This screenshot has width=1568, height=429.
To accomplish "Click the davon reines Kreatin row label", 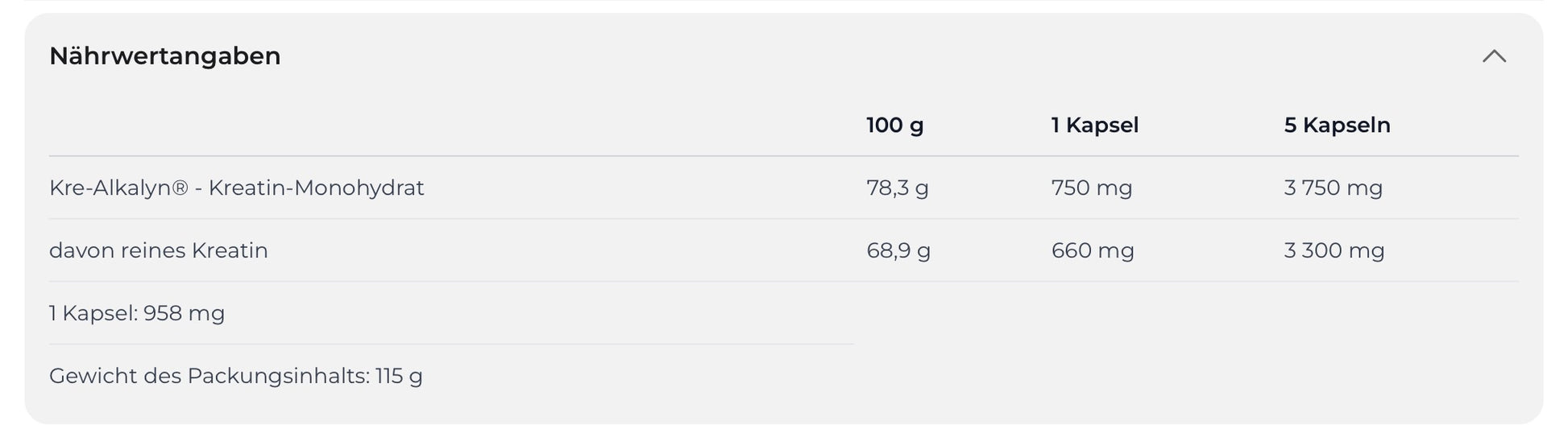I will pyautogui.click(x=158, y=251).
